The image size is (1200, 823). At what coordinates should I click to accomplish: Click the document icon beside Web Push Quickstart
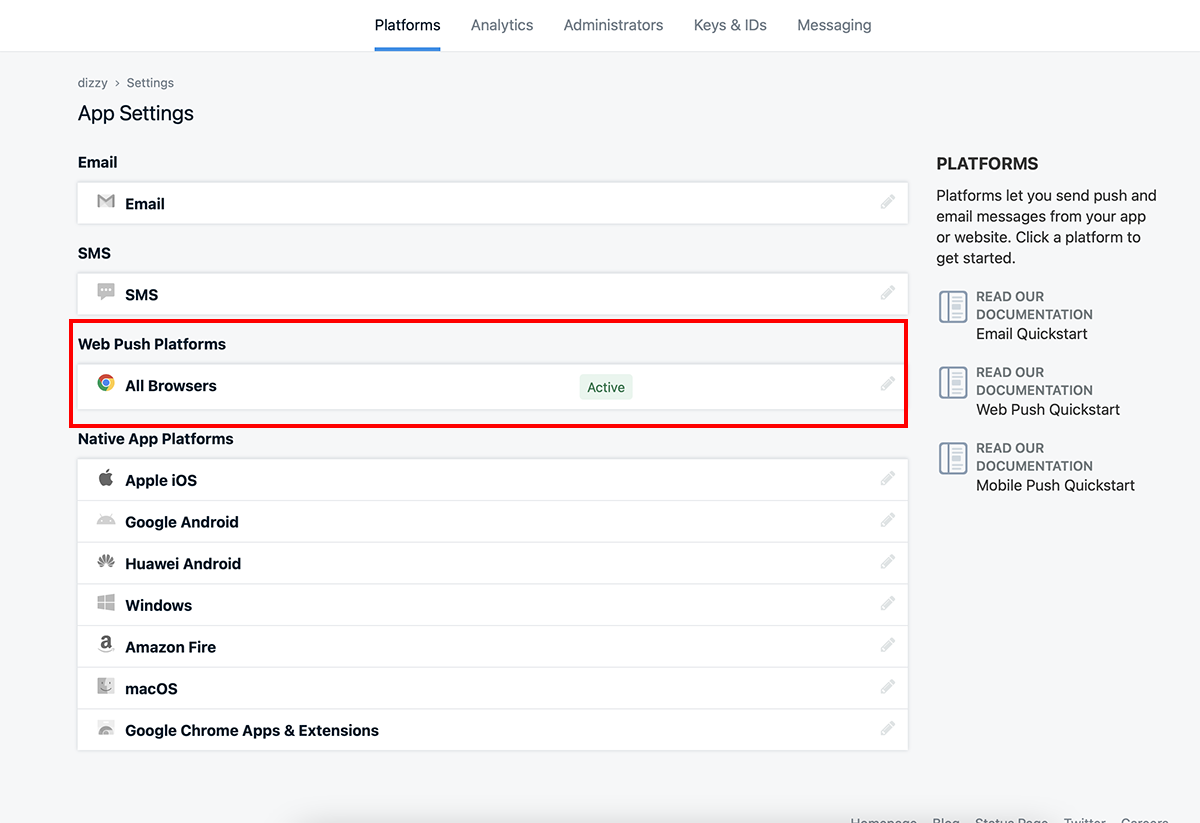953,382
